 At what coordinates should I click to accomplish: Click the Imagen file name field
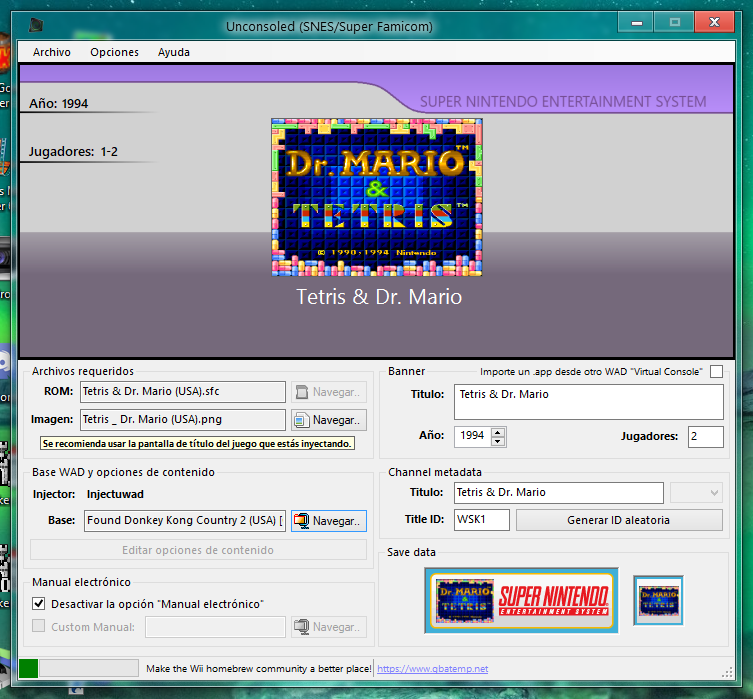(183, 420)
